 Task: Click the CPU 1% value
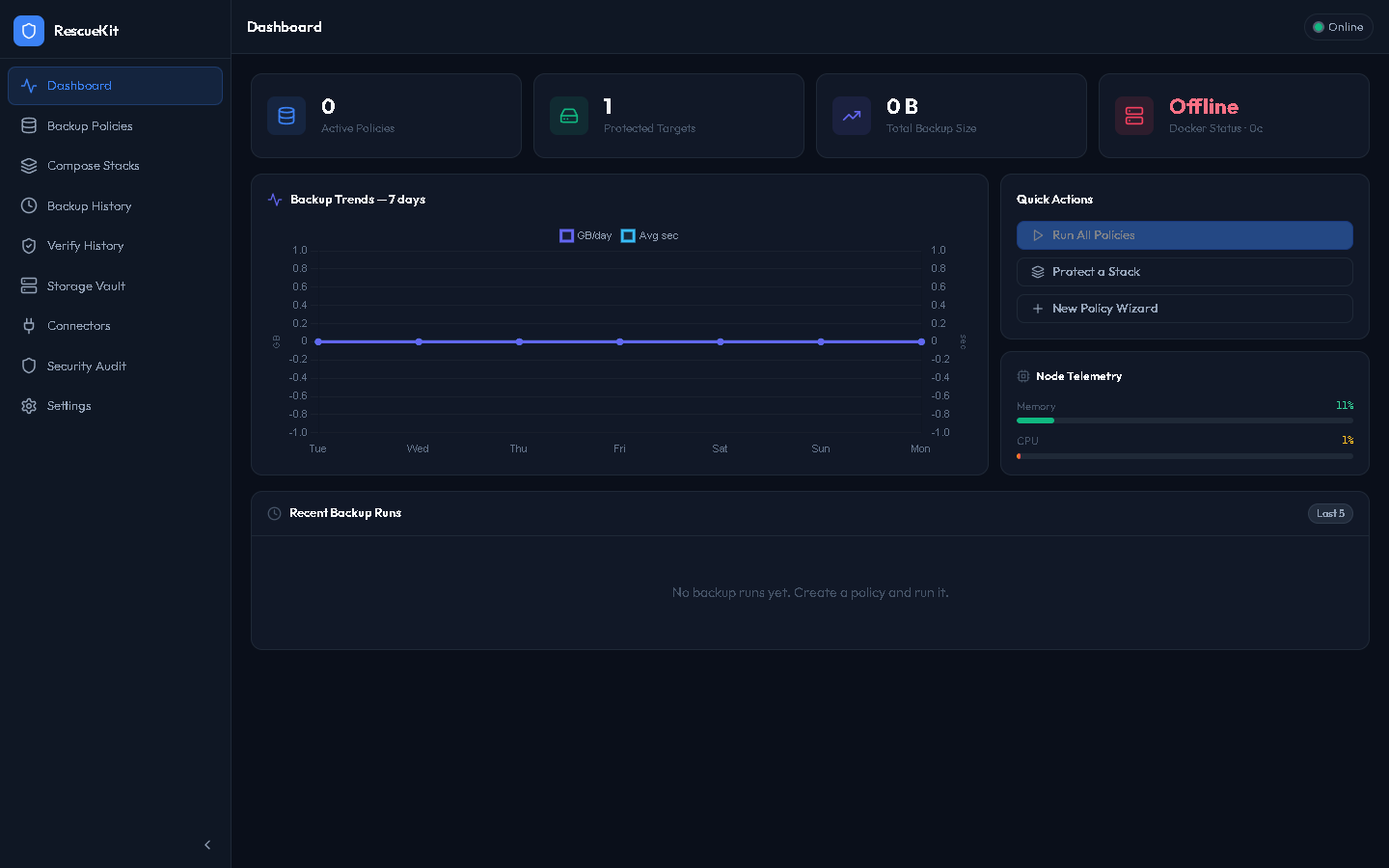1348,441
